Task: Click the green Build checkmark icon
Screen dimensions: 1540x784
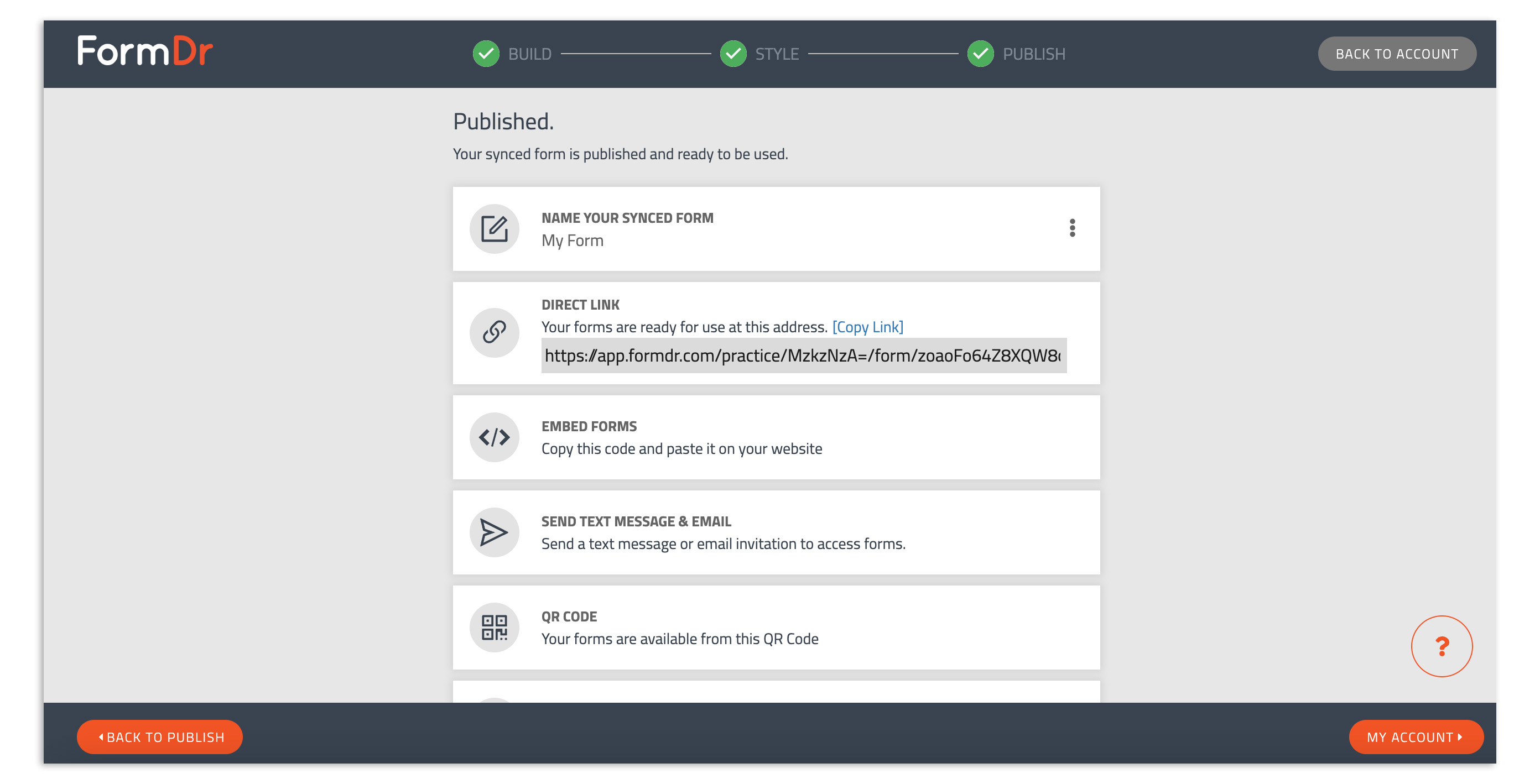Action: pos(486,53)
